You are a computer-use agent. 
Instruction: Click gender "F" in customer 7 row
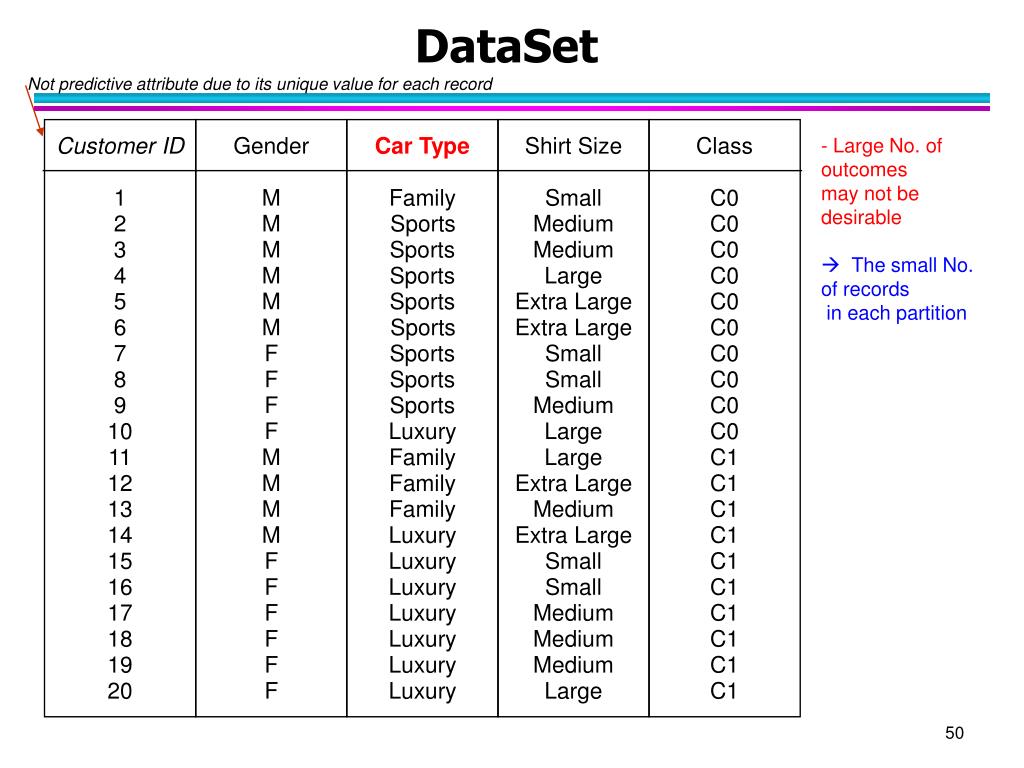click(271, 353)
